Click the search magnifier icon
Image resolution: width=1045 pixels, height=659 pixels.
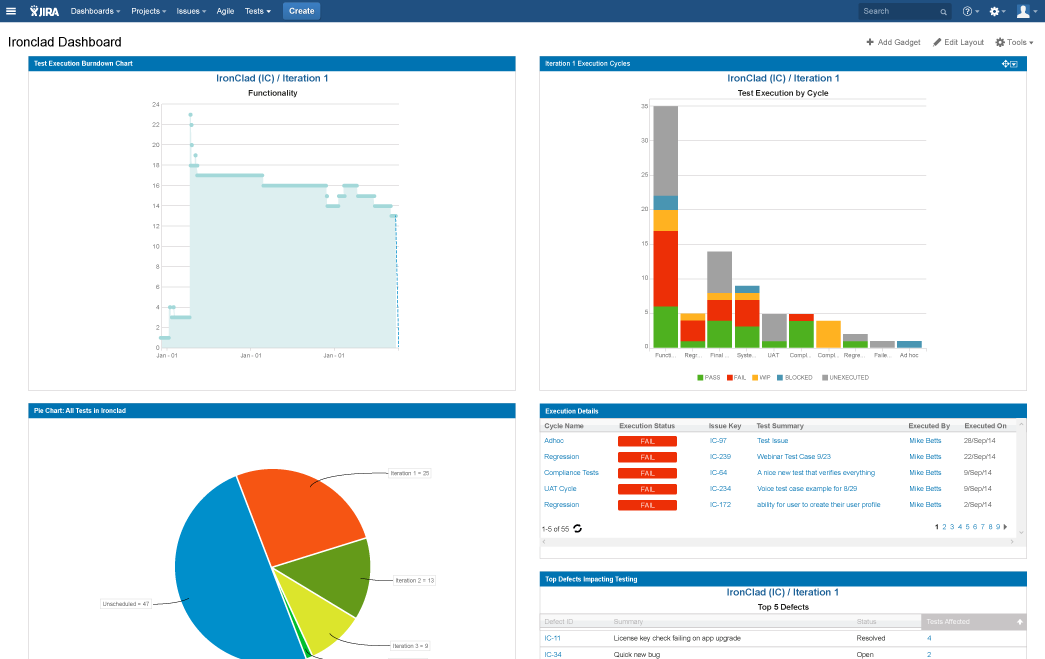click(943, 12)
